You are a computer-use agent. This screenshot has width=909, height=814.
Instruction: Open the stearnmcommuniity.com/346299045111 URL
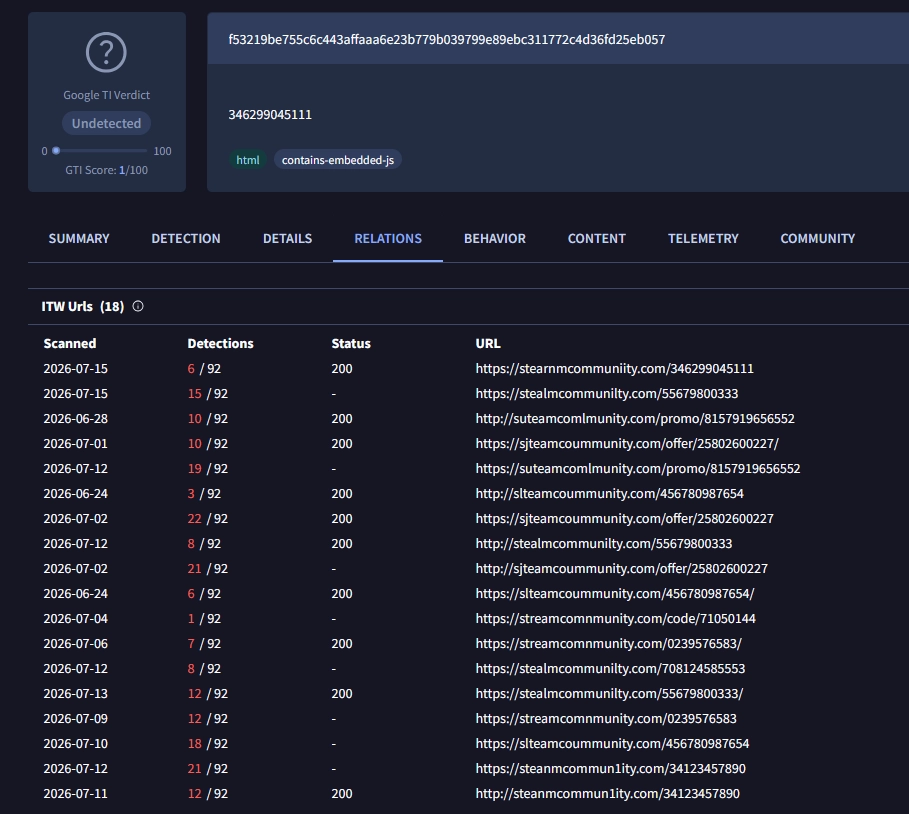tap(615, 369)
